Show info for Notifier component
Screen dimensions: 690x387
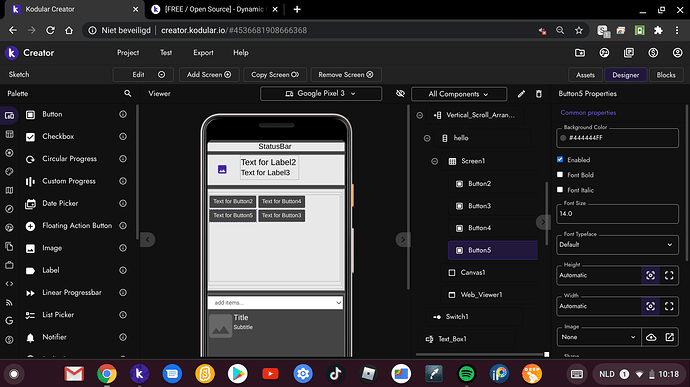tap(123, 337)
